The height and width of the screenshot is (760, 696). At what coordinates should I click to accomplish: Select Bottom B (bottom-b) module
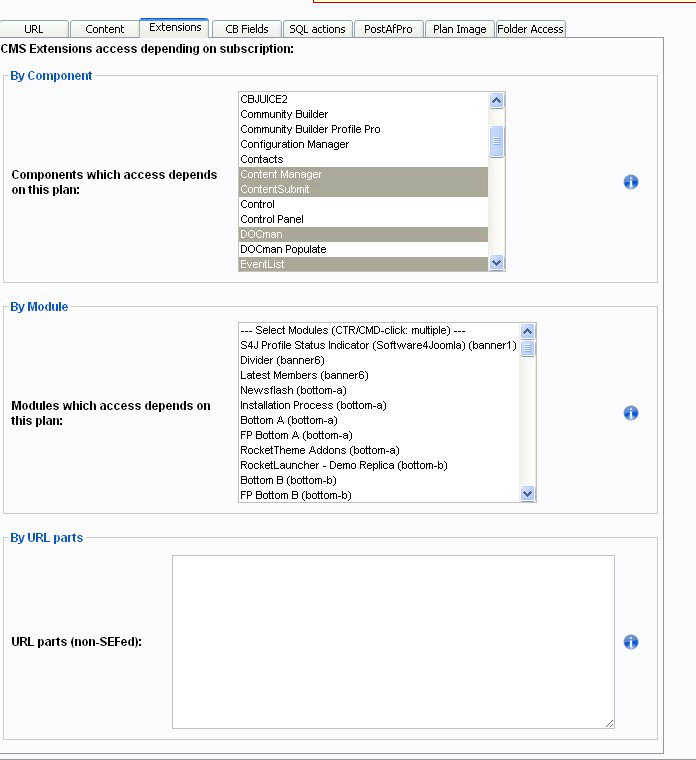click(379, 481)
